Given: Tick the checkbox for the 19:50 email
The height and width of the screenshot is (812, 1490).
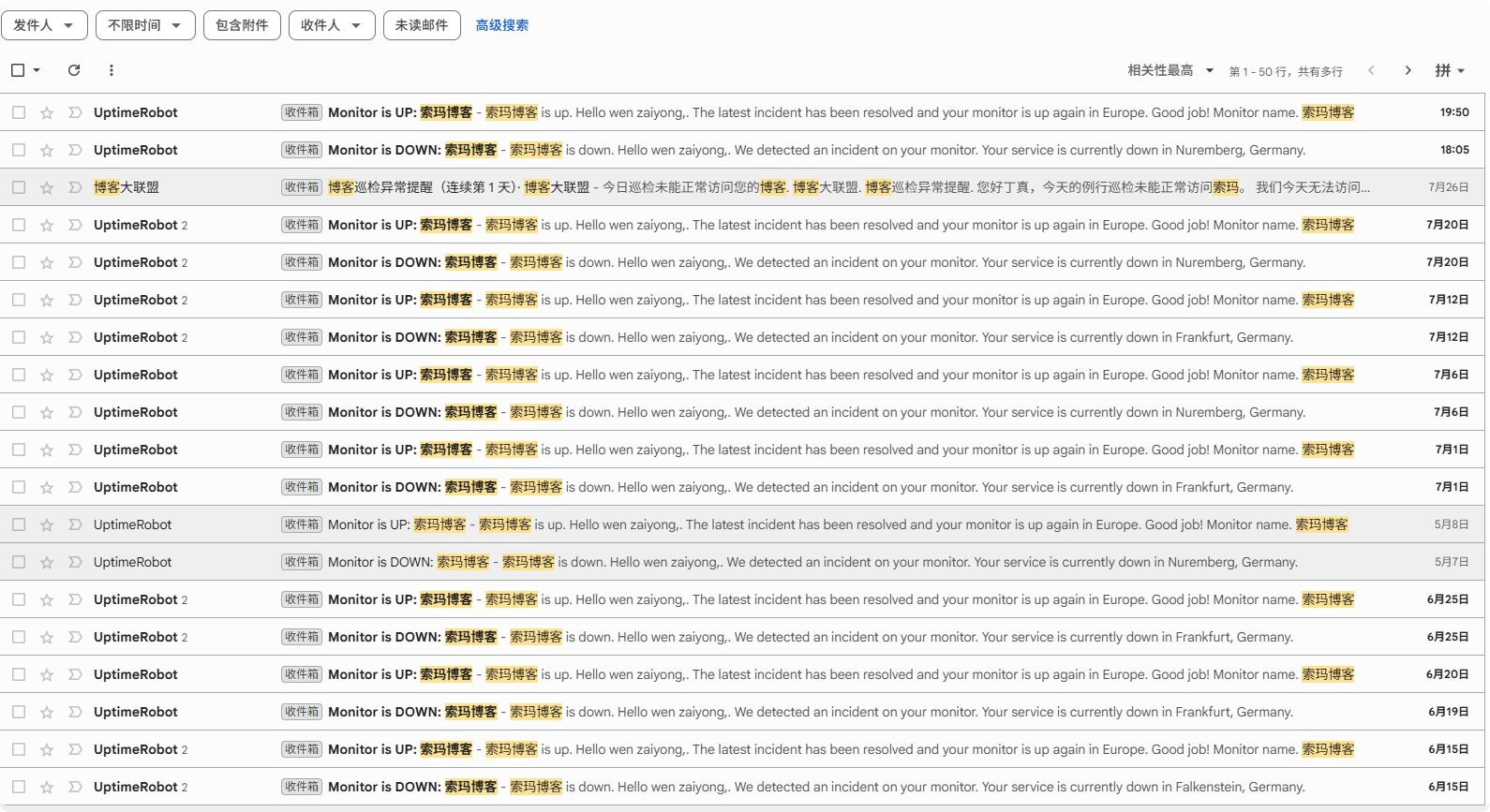Looking at the screenshot, I should click(19, 112).
